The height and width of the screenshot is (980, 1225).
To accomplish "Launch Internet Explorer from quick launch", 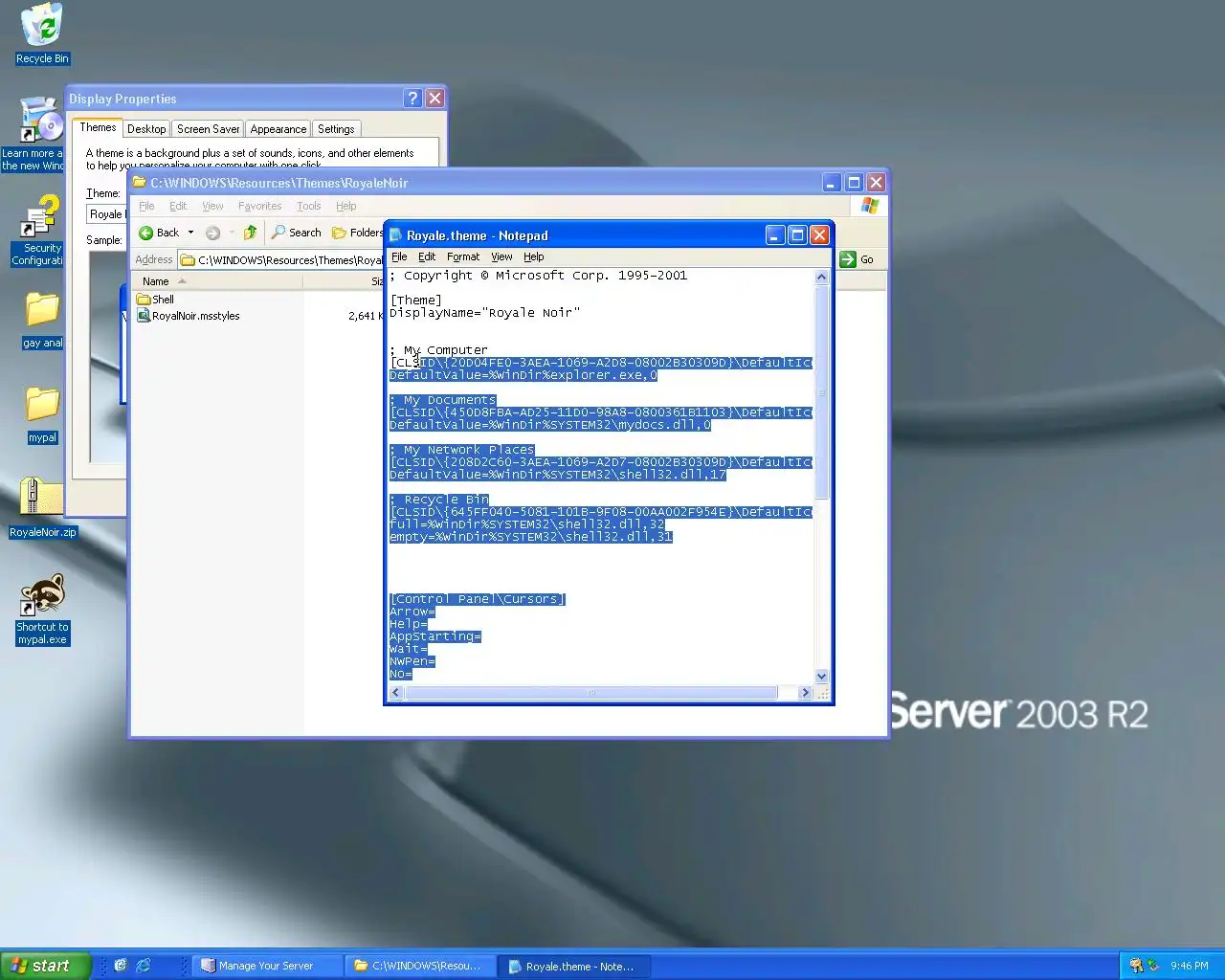I will tap(144, 966).
